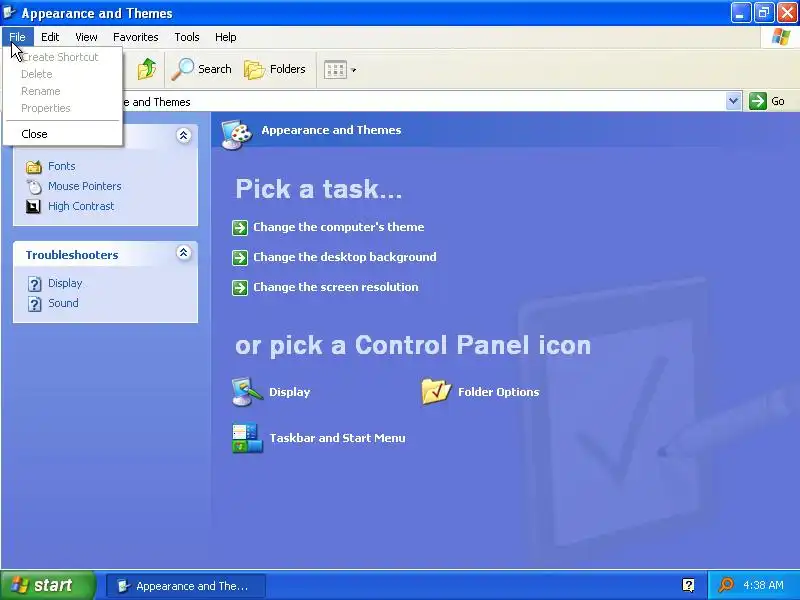Click the greyed Rename menu entry
Screen dimensions: 800x600
click(x=63, y=91)
